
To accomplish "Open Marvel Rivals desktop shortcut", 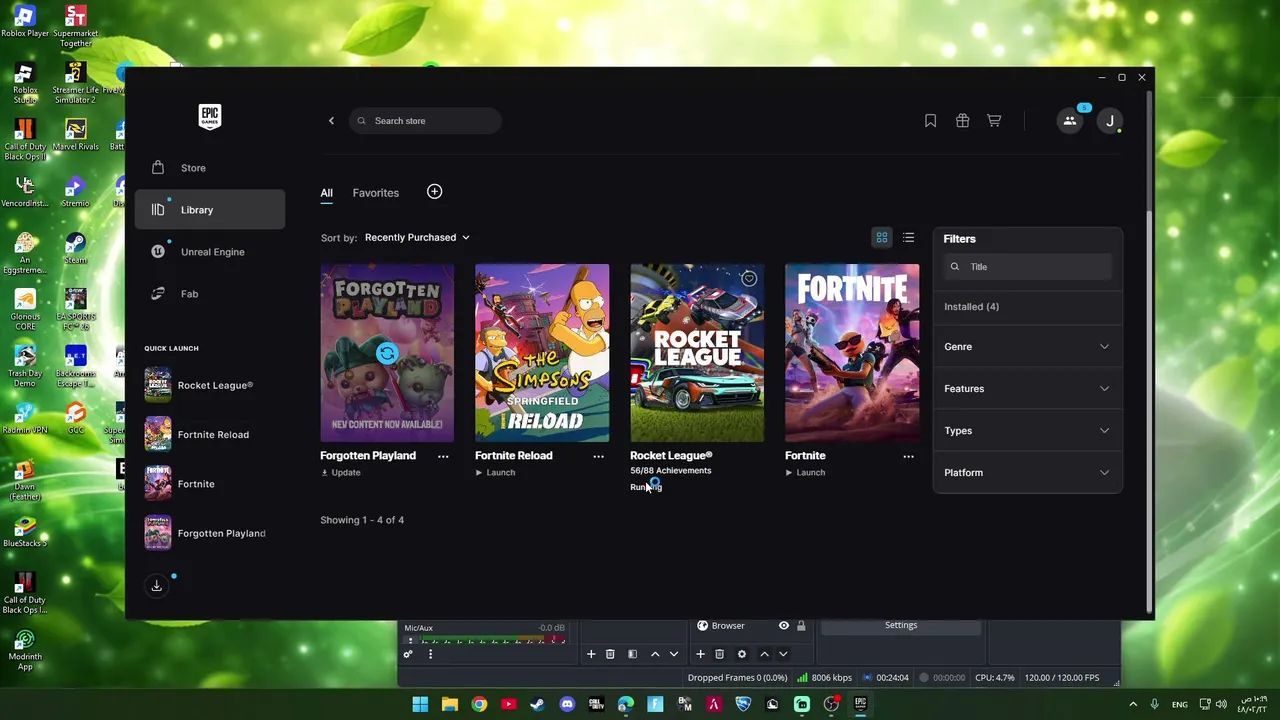I will [x=75, y=135].
